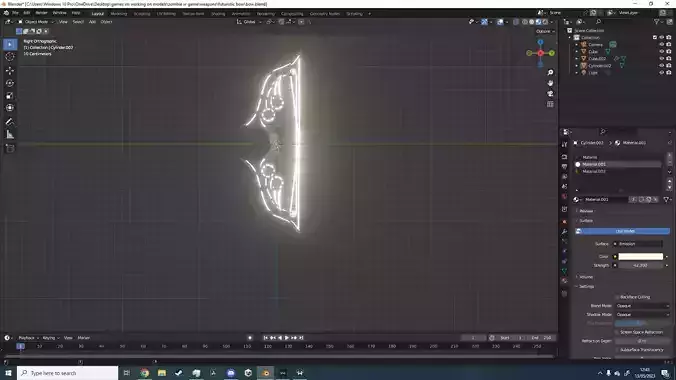
Task: Expand the Preview panel
Action: click(585, 211)
